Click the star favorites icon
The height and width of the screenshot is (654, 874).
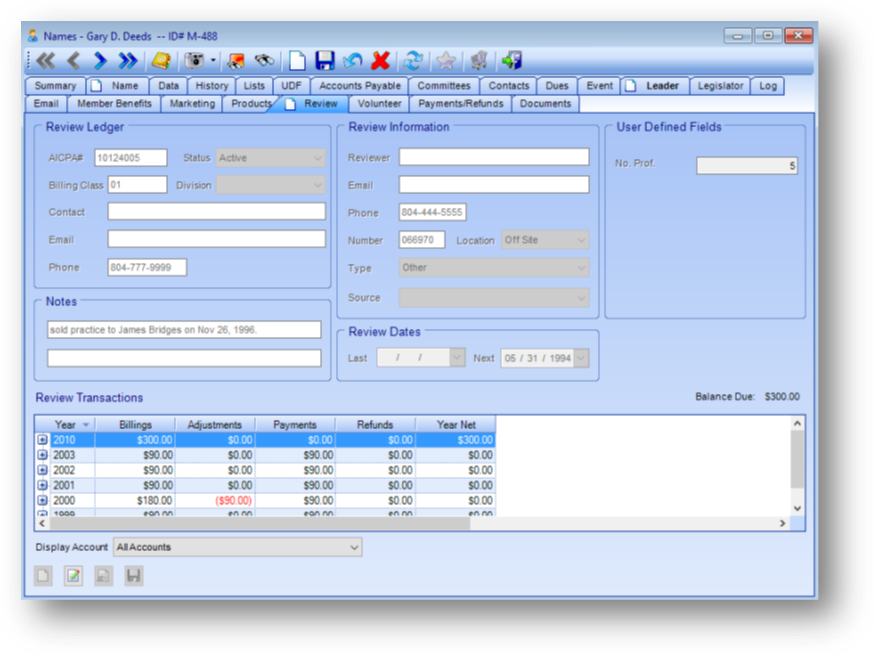446,61
